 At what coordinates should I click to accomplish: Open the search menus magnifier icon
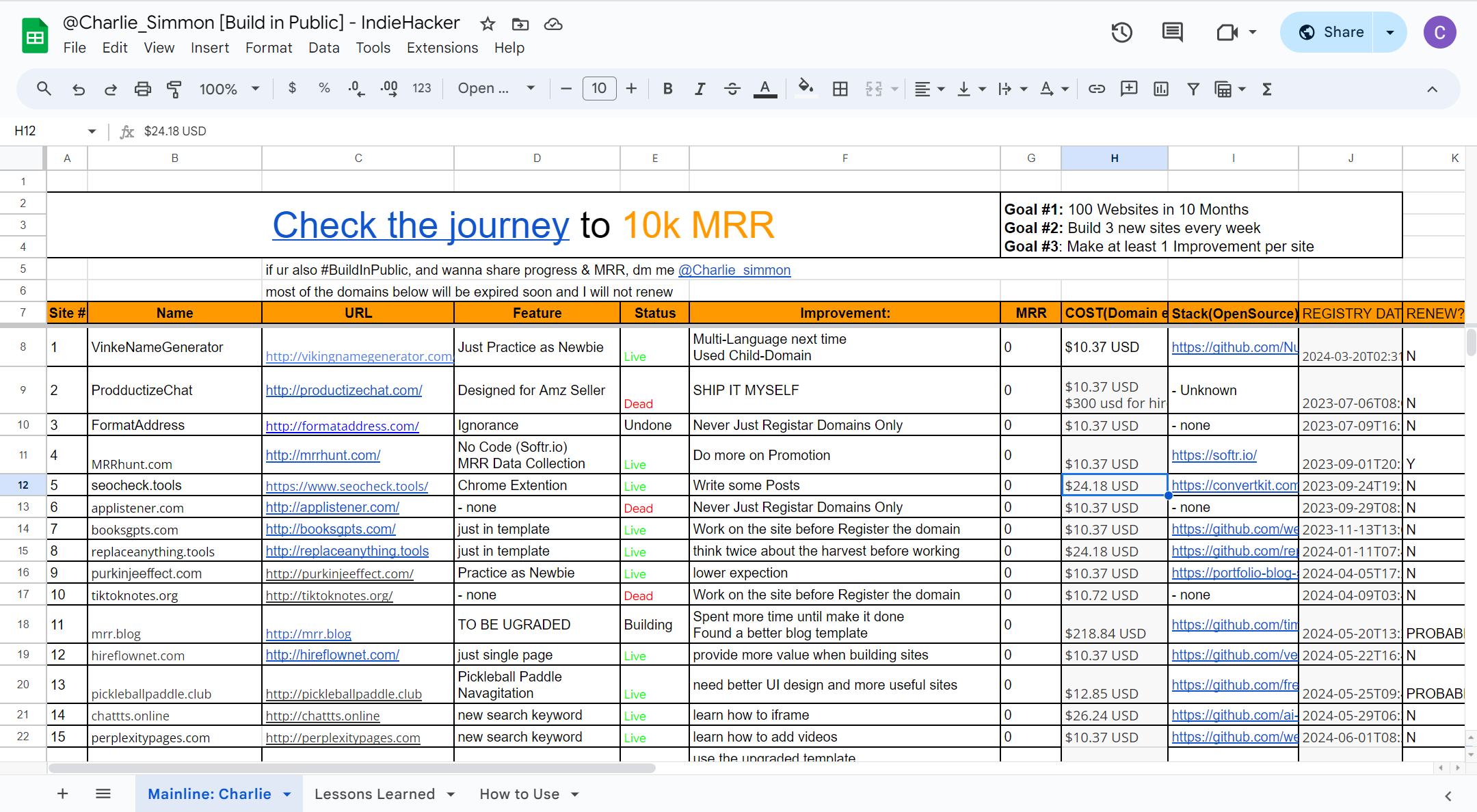click(44, 89)
